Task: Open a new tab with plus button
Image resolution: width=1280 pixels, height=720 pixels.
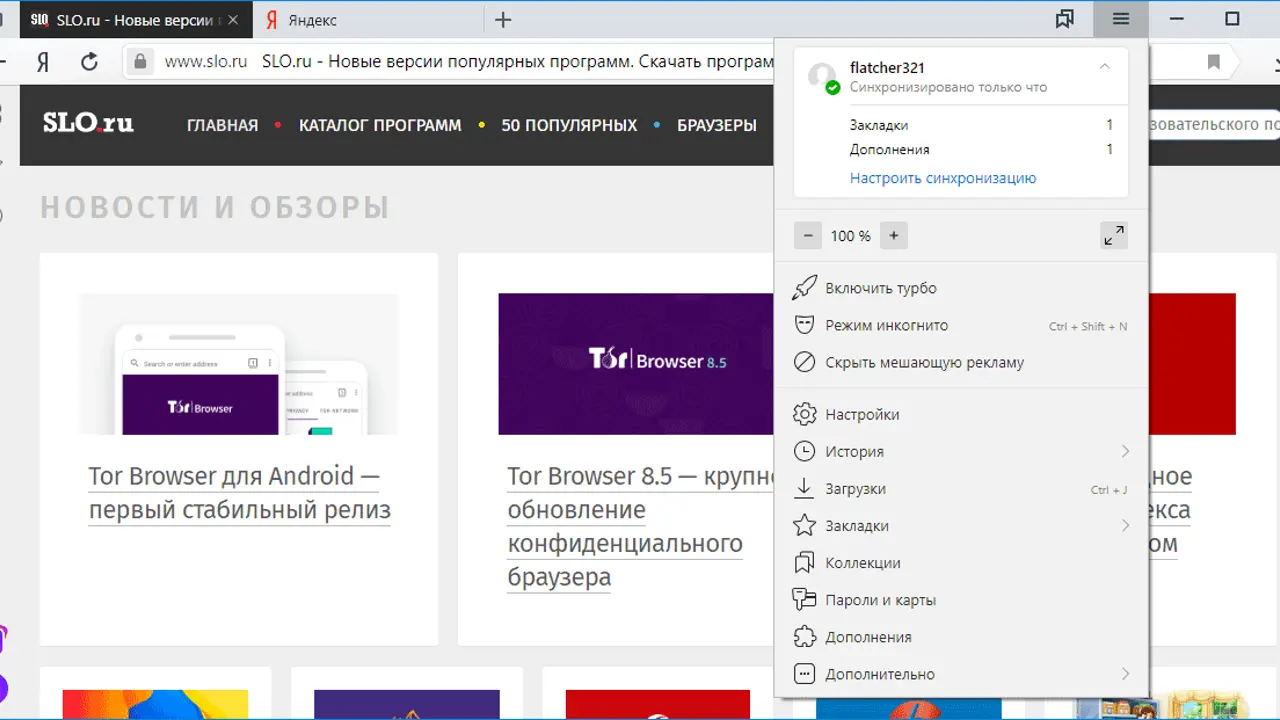Action: pyautogui.click(x=504, y=20)
